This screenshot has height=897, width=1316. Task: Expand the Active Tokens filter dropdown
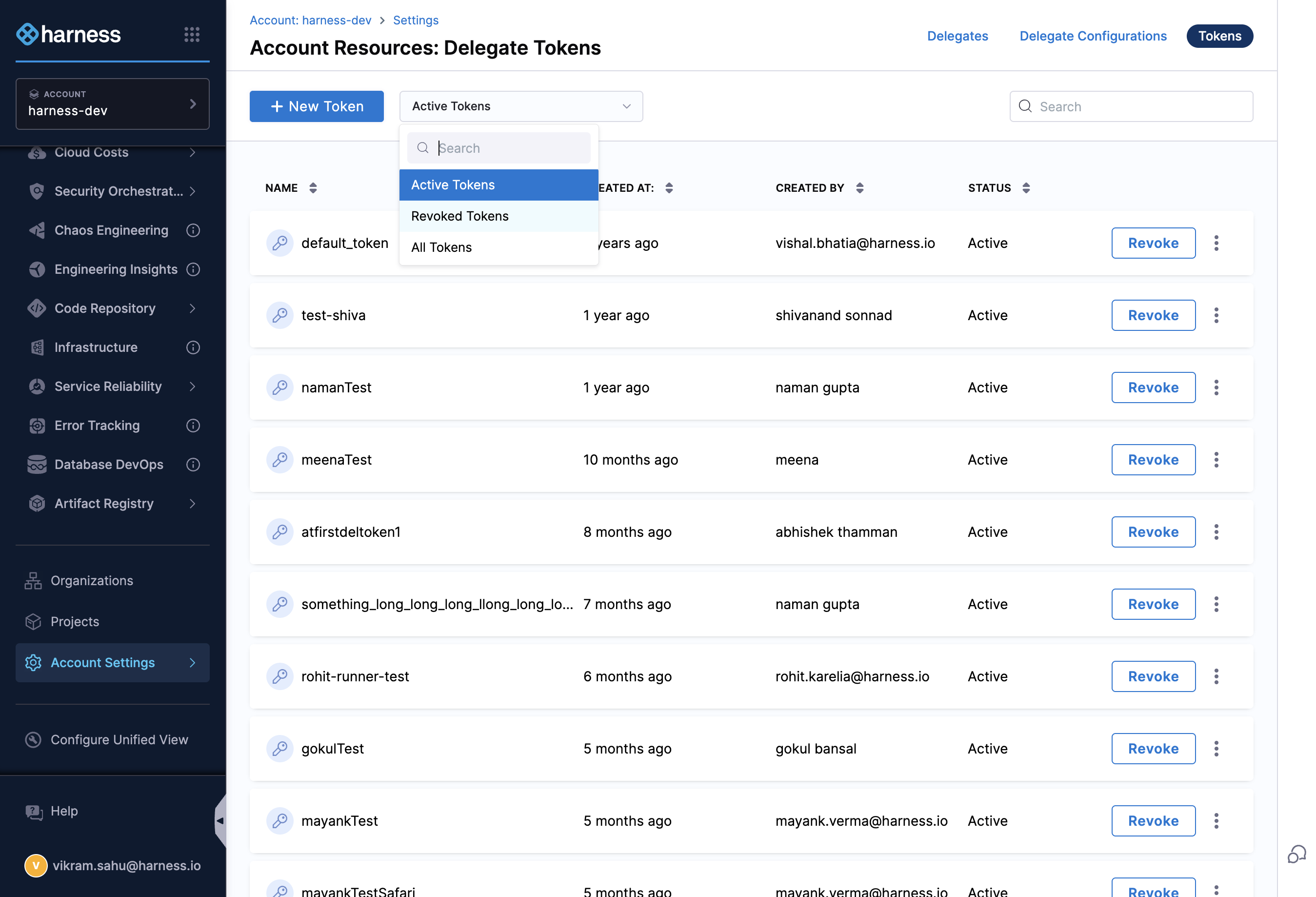[x=521, y=106]
